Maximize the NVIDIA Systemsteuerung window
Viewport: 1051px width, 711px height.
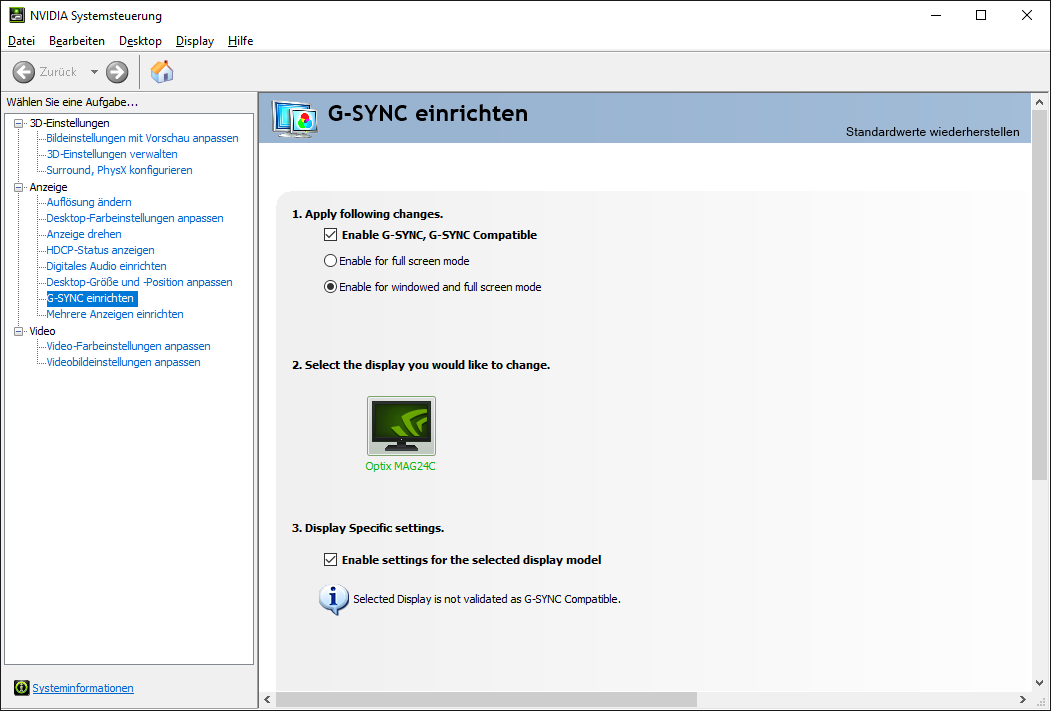(981, 15)
